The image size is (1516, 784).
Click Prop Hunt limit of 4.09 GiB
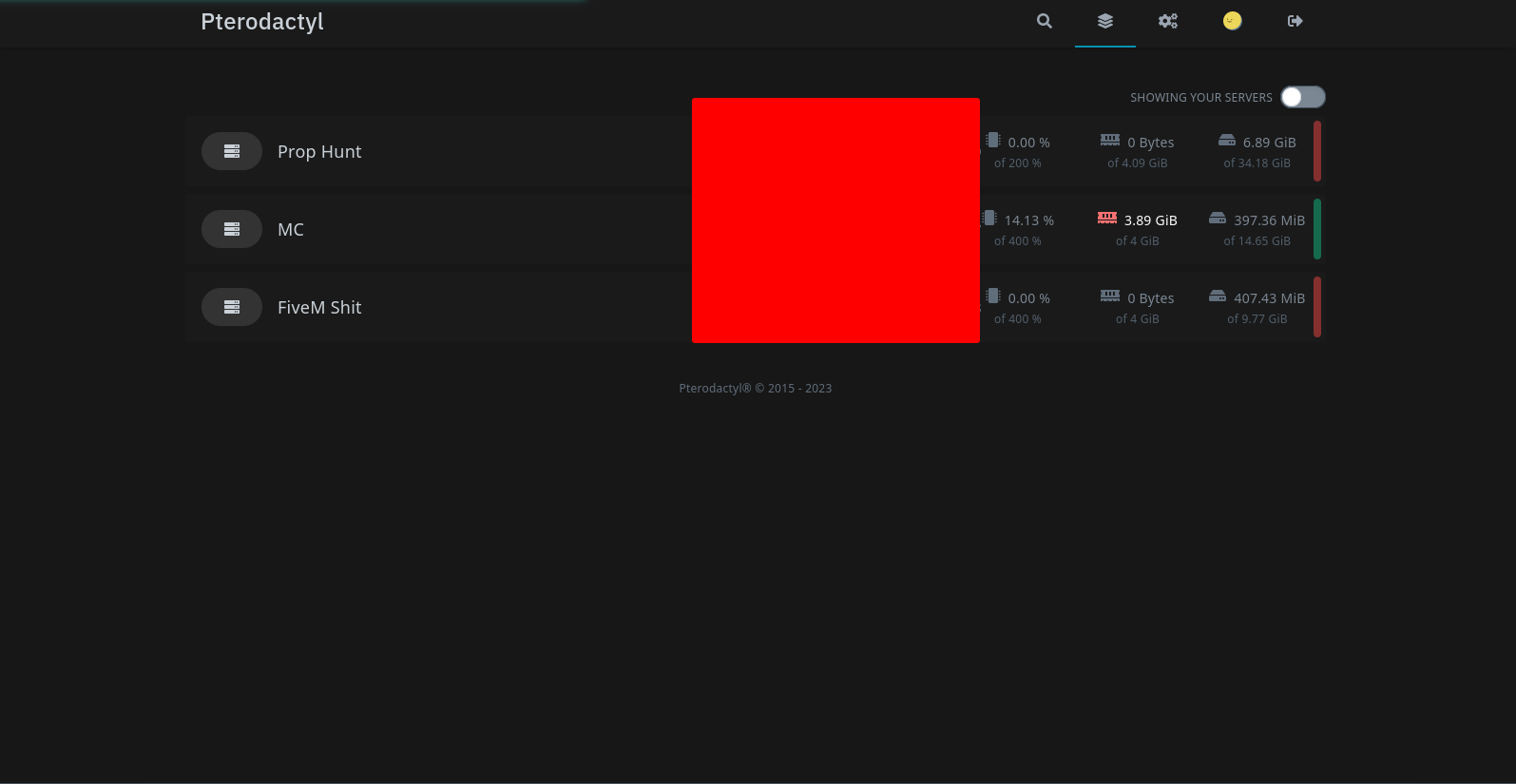[1138, 163]
